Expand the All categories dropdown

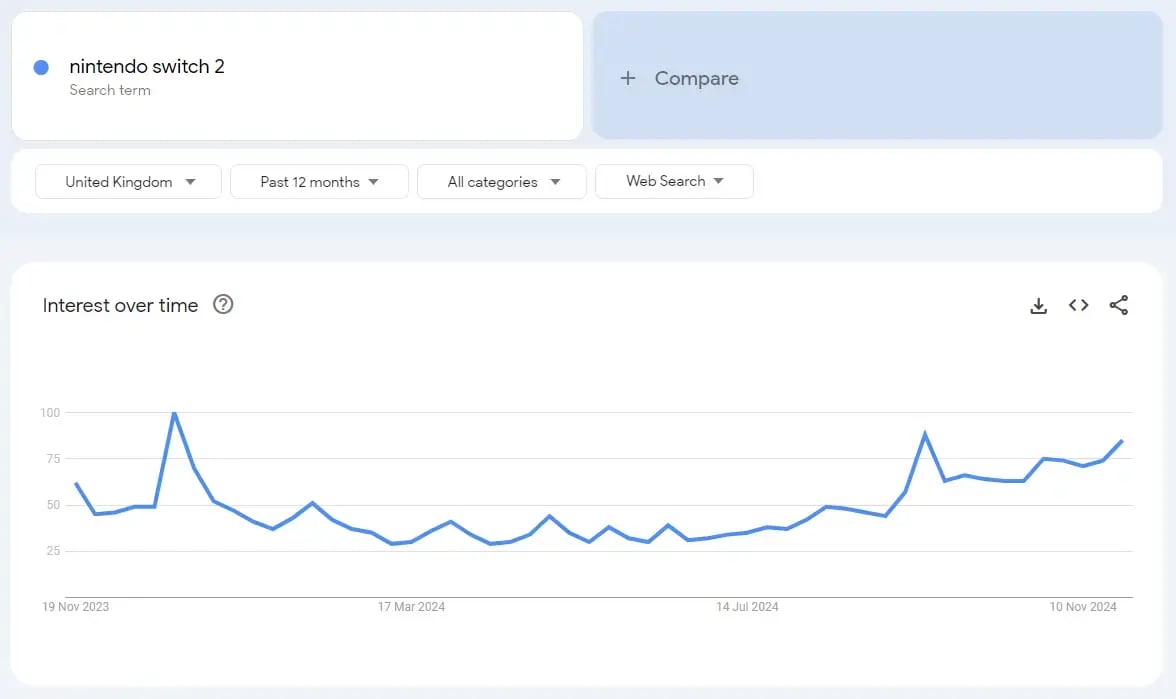502,182
